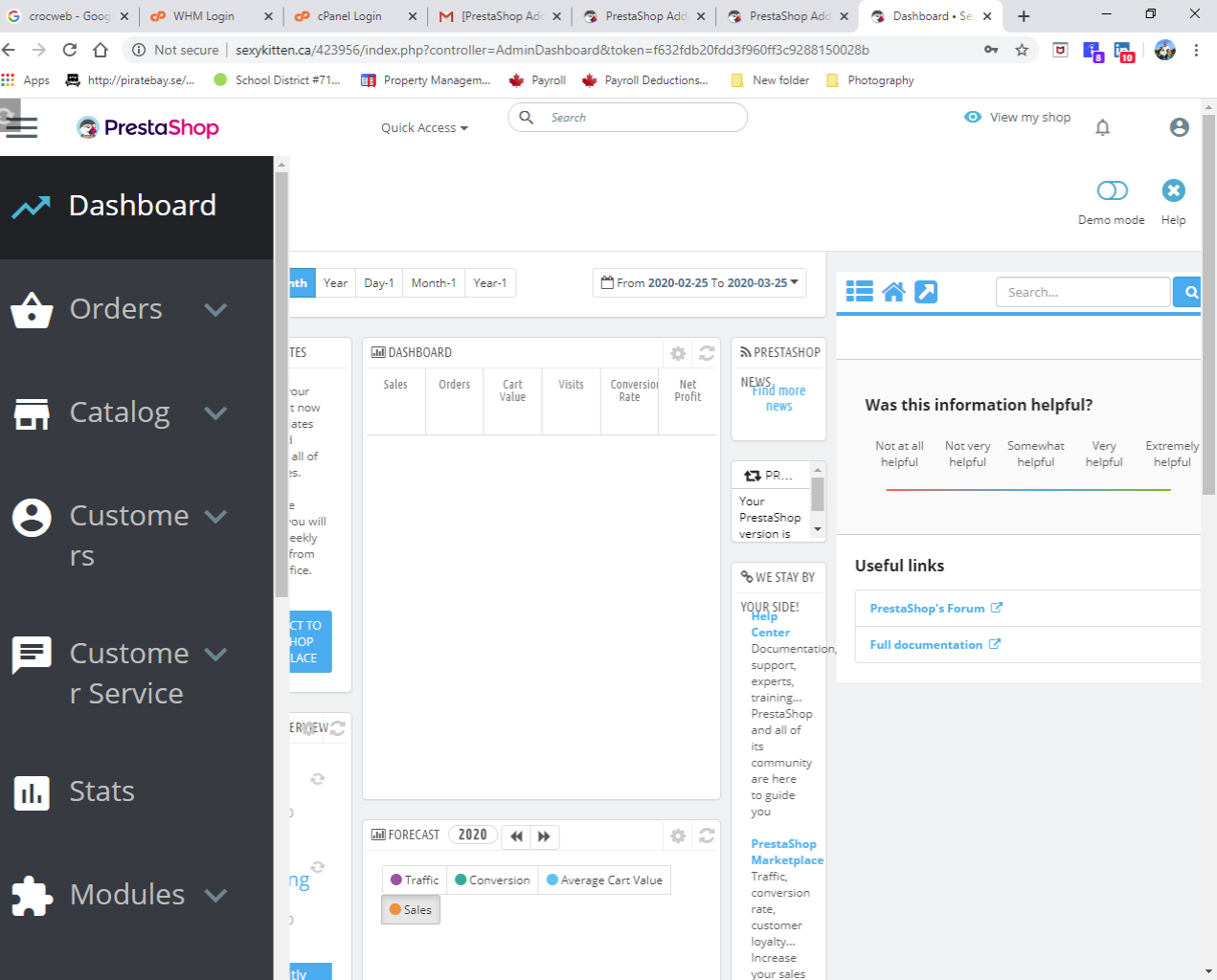Open the Full documentation link
Screen dimensions: 1217x980
[935, 645]
